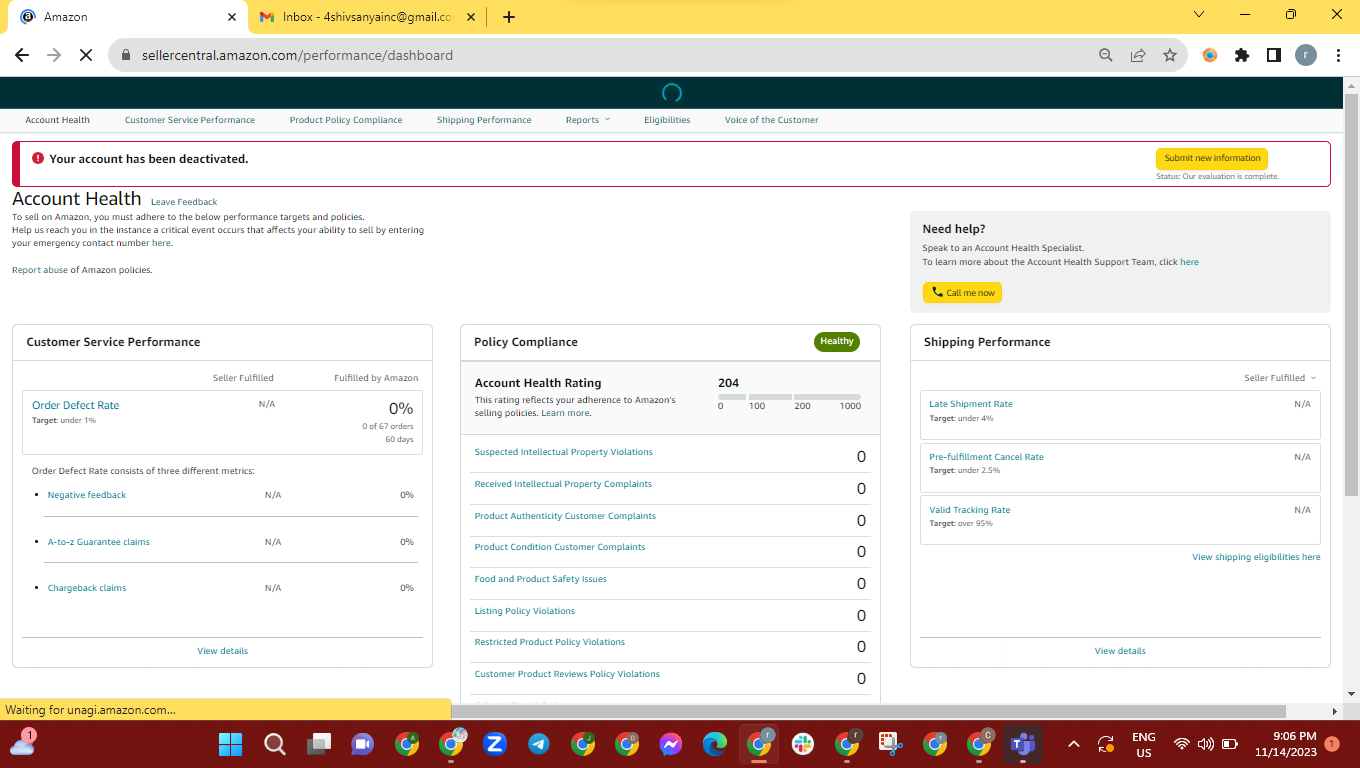Open Messenger from the taskbar

point(671,744)
